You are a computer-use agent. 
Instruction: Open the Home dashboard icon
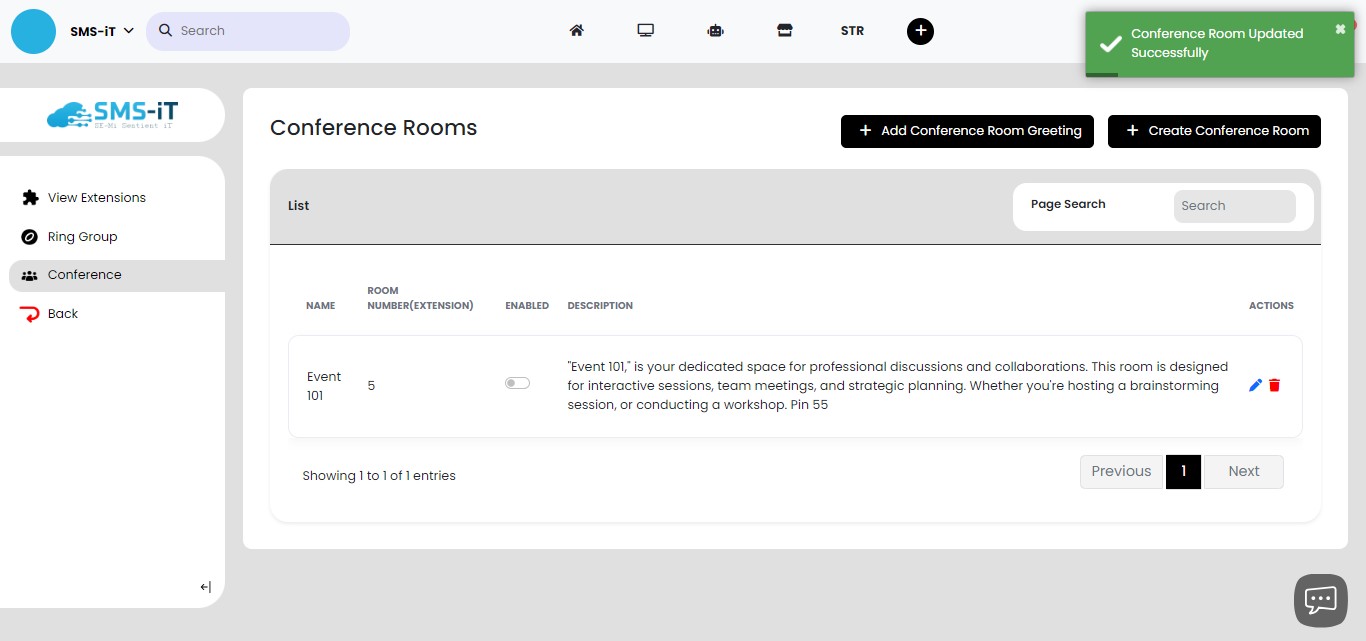(576, 31)
